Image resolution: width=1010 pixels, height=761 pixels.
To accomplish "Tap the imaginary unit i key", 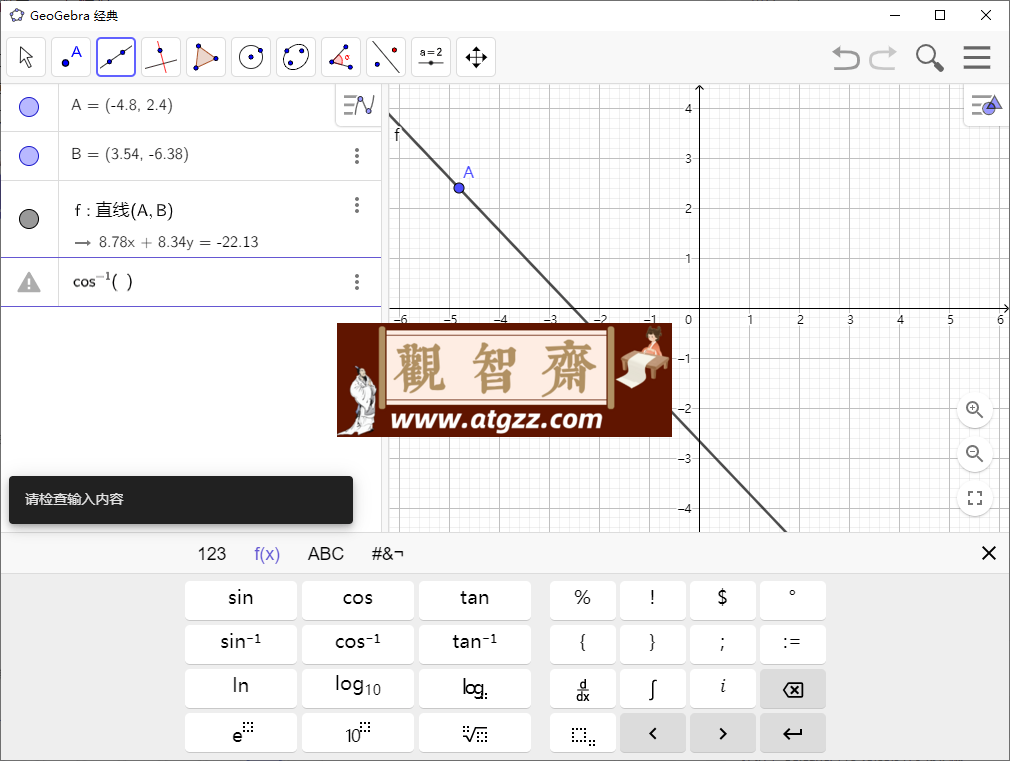I will click(x=723, y=688).
